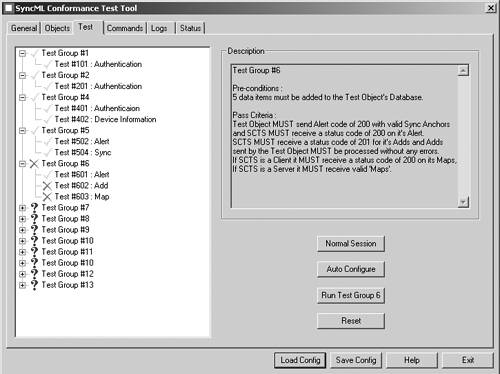Click the failed X icon of Test Group #6
This screenshot has height=374, width=500.
point(34,164)
